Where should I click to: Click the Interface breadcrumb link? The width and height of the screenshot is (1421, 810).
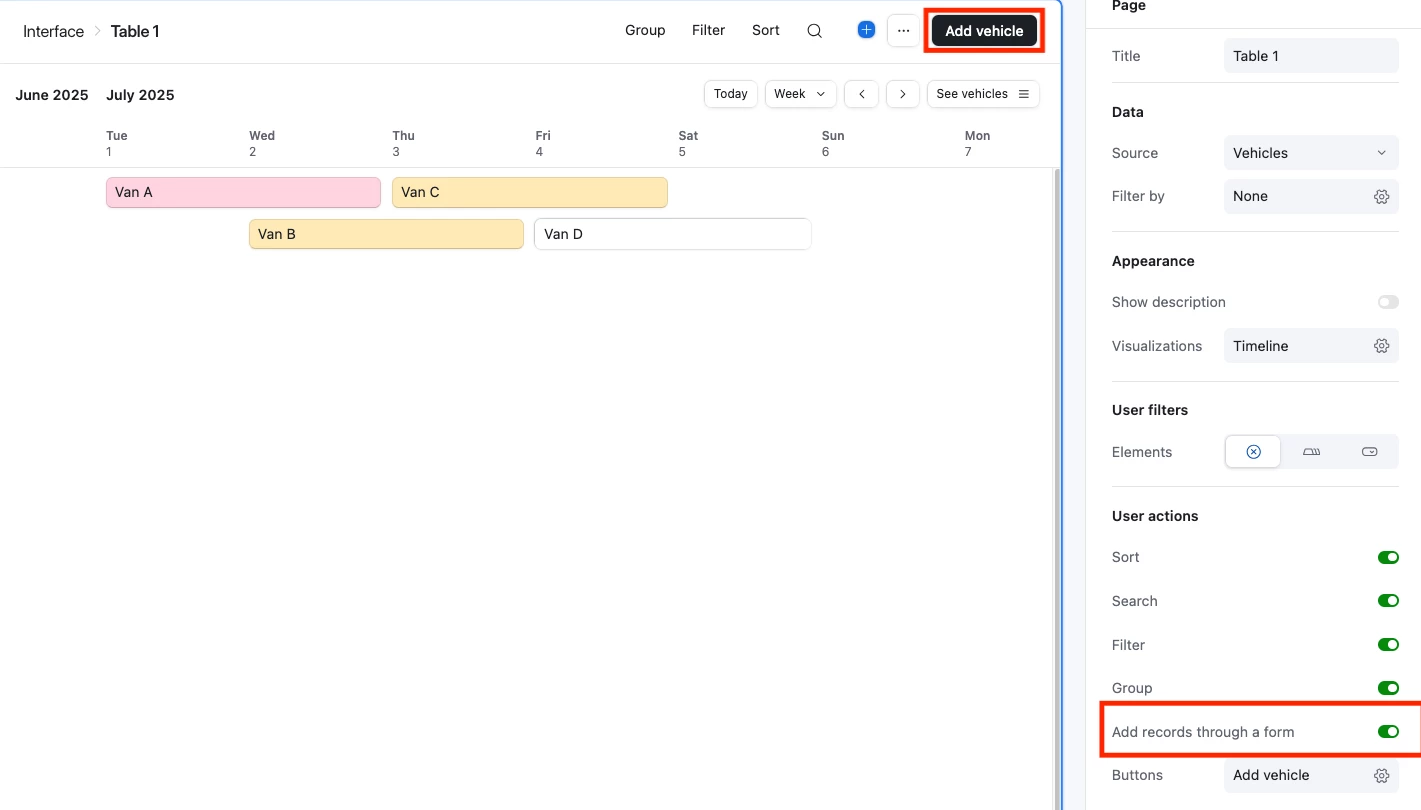click(53, 31)
